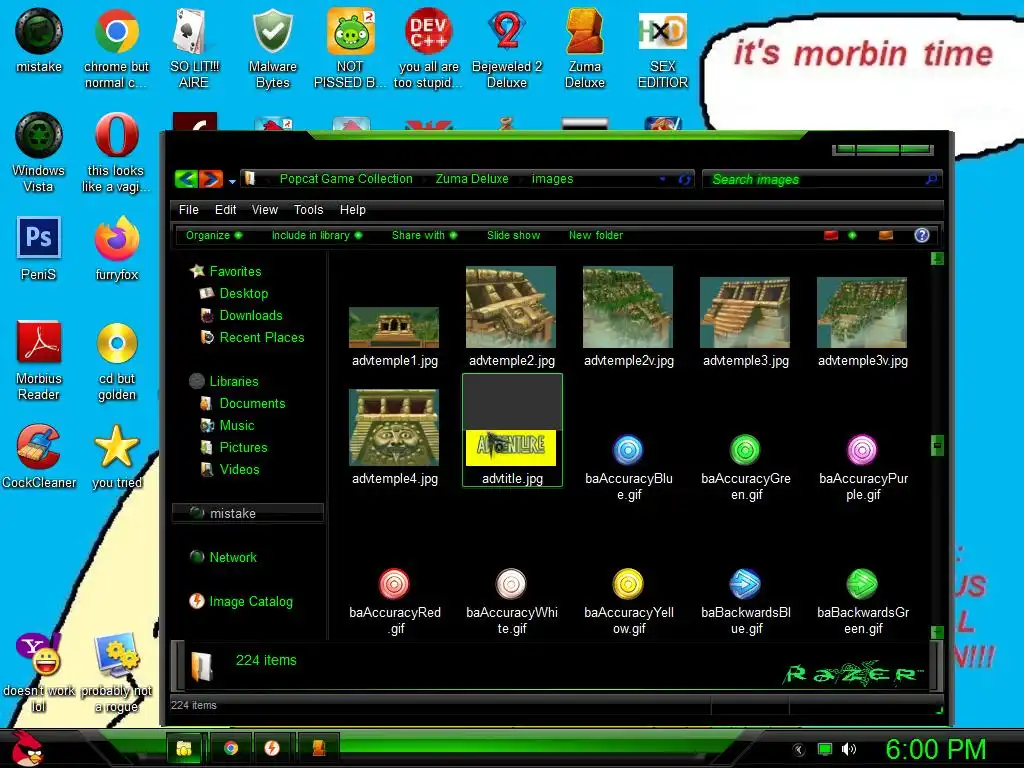Expand the address bar history dropdown
Viewport: 1024px width, 768px height.
[663, 179]
